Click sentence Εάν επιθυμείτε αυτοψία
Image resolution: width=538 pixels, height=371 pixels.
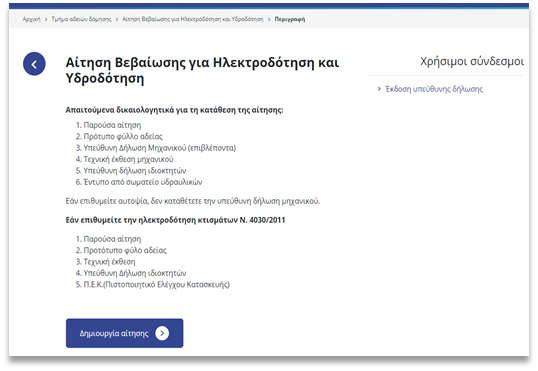(192, 201)
